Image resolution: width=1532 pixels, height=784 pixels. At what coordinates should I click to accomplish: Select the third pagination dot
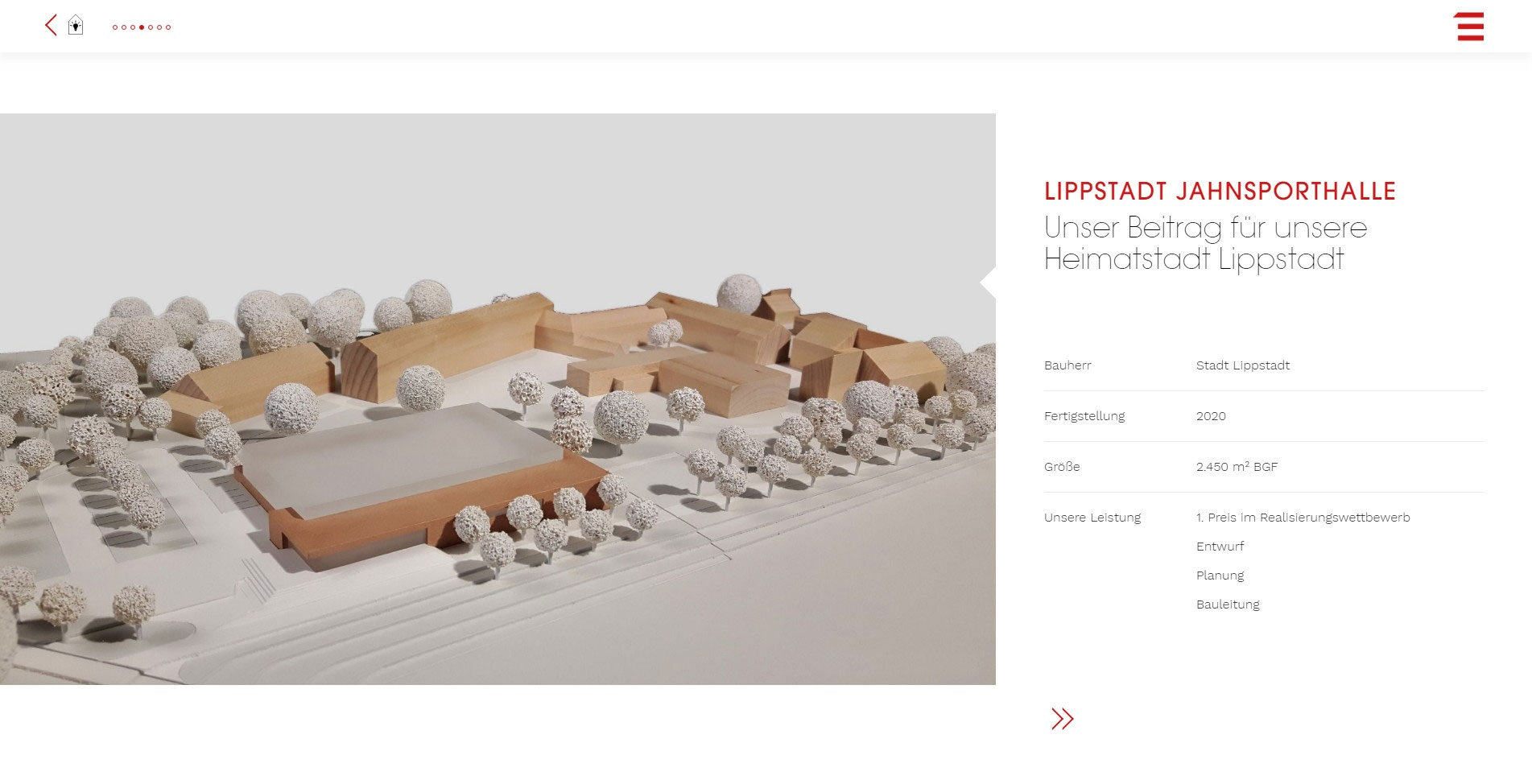(x=133, y=27)
